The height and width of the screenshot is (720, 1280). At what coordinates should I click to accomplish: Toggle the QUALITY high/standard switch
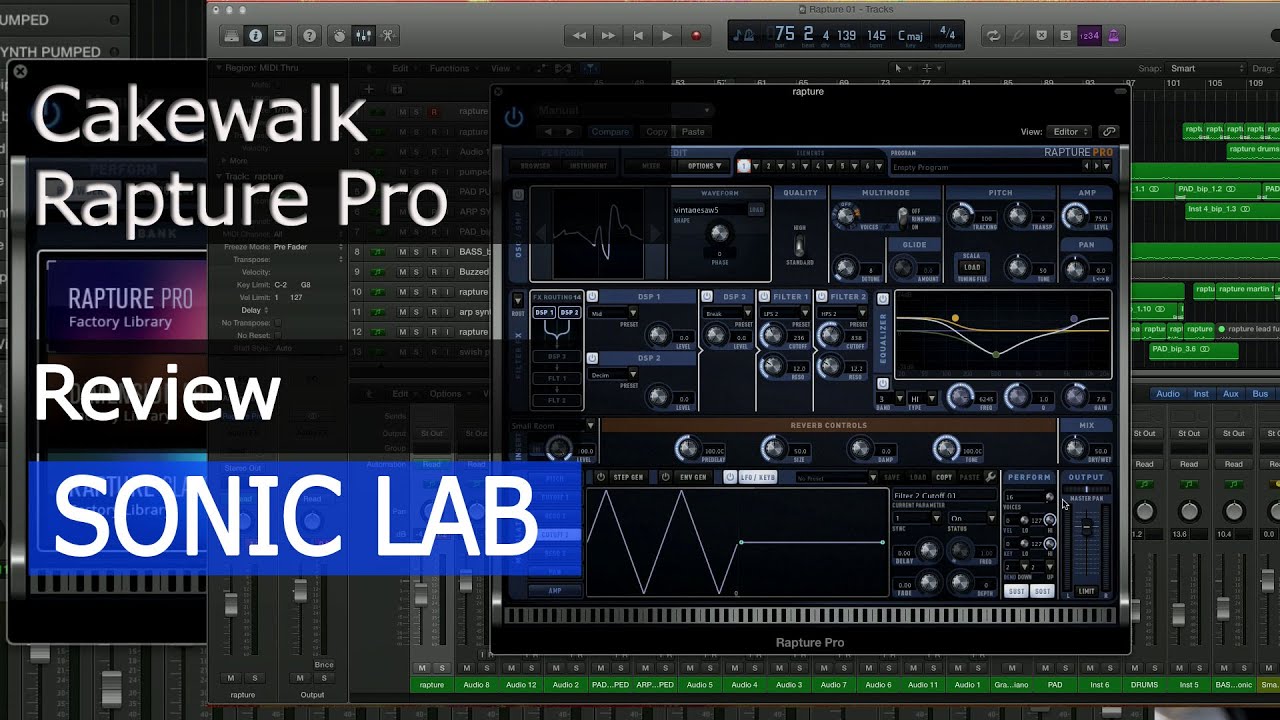[799, 246]
